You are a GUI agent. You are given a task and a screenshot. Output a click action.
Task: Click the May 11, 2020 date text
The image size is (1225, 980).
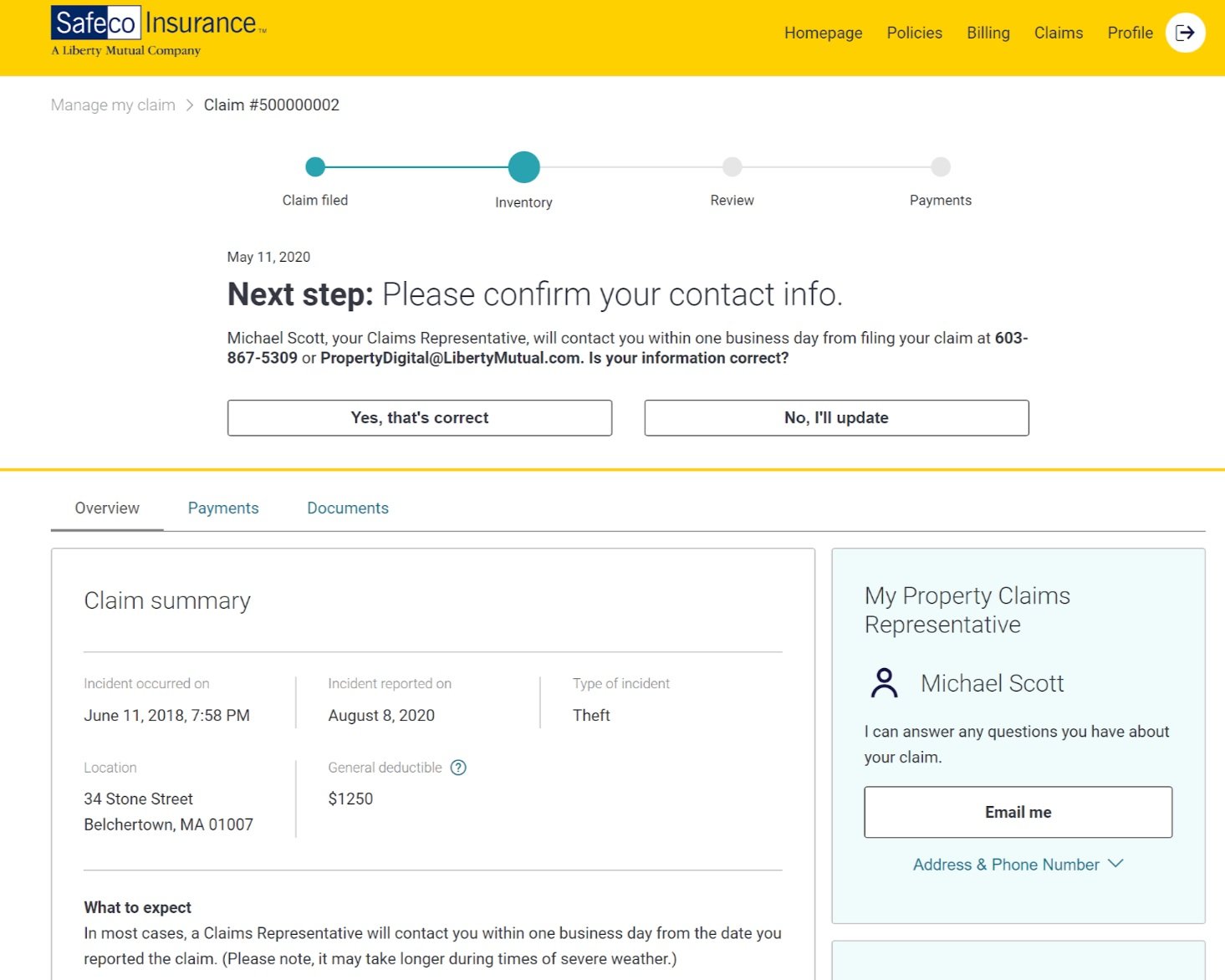click(268, 257)
